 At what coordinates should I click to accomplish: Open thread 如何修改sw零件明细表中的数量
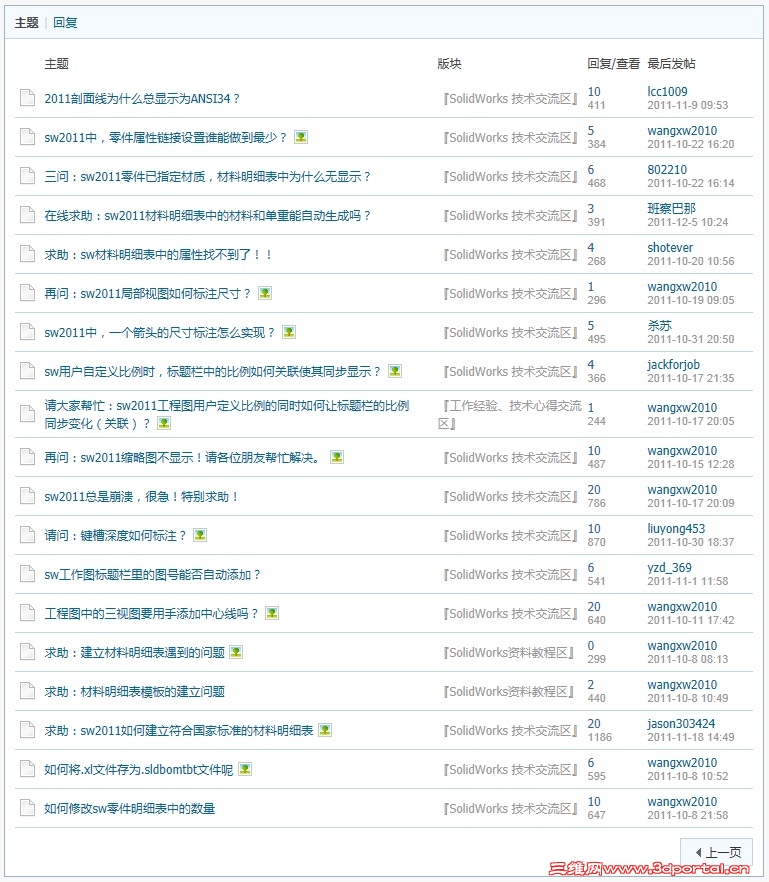click(x=130, y=808)
